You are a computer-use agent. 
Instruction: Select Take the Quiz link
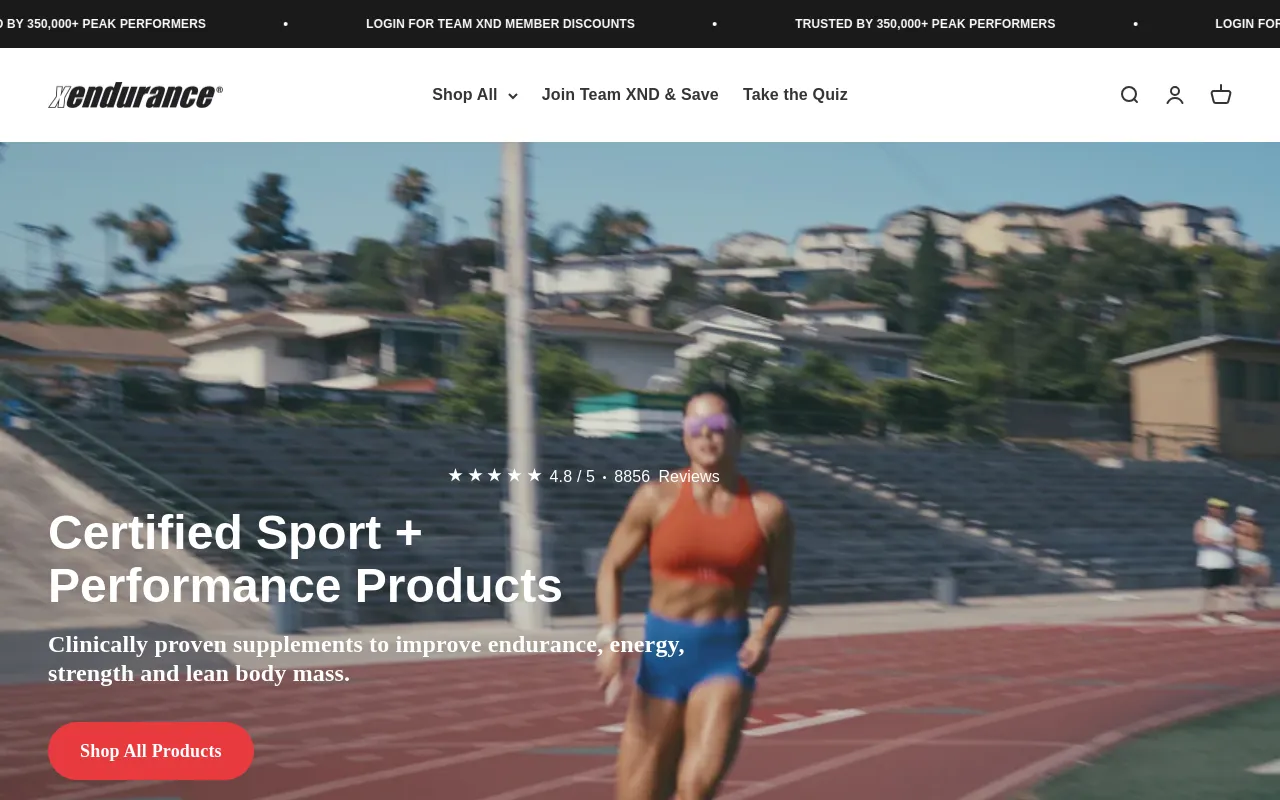pyautogui.click(x=795, y=95)
